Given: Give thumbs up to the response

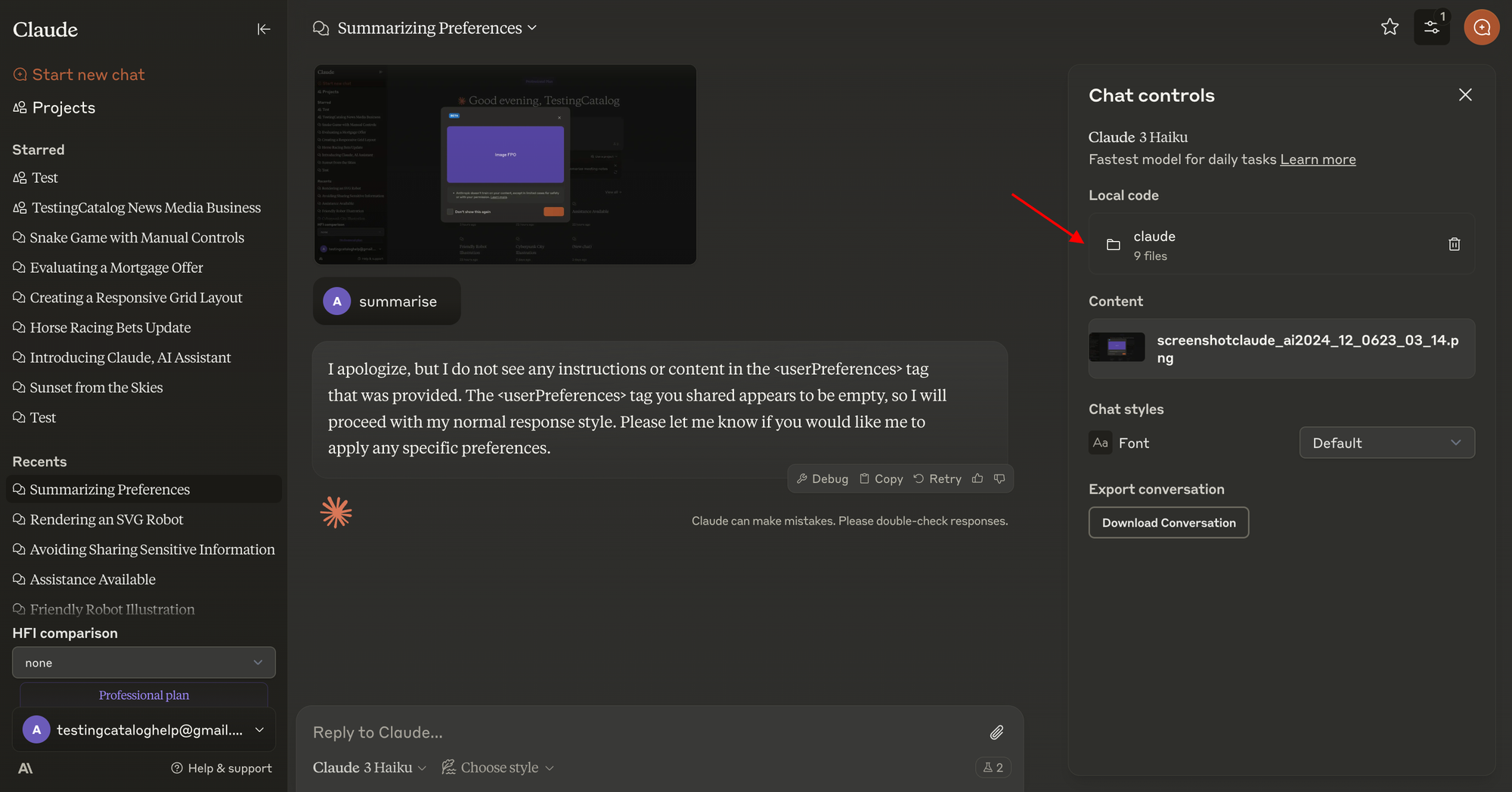Looking at the screenshot, I should (x=978, y=478).
